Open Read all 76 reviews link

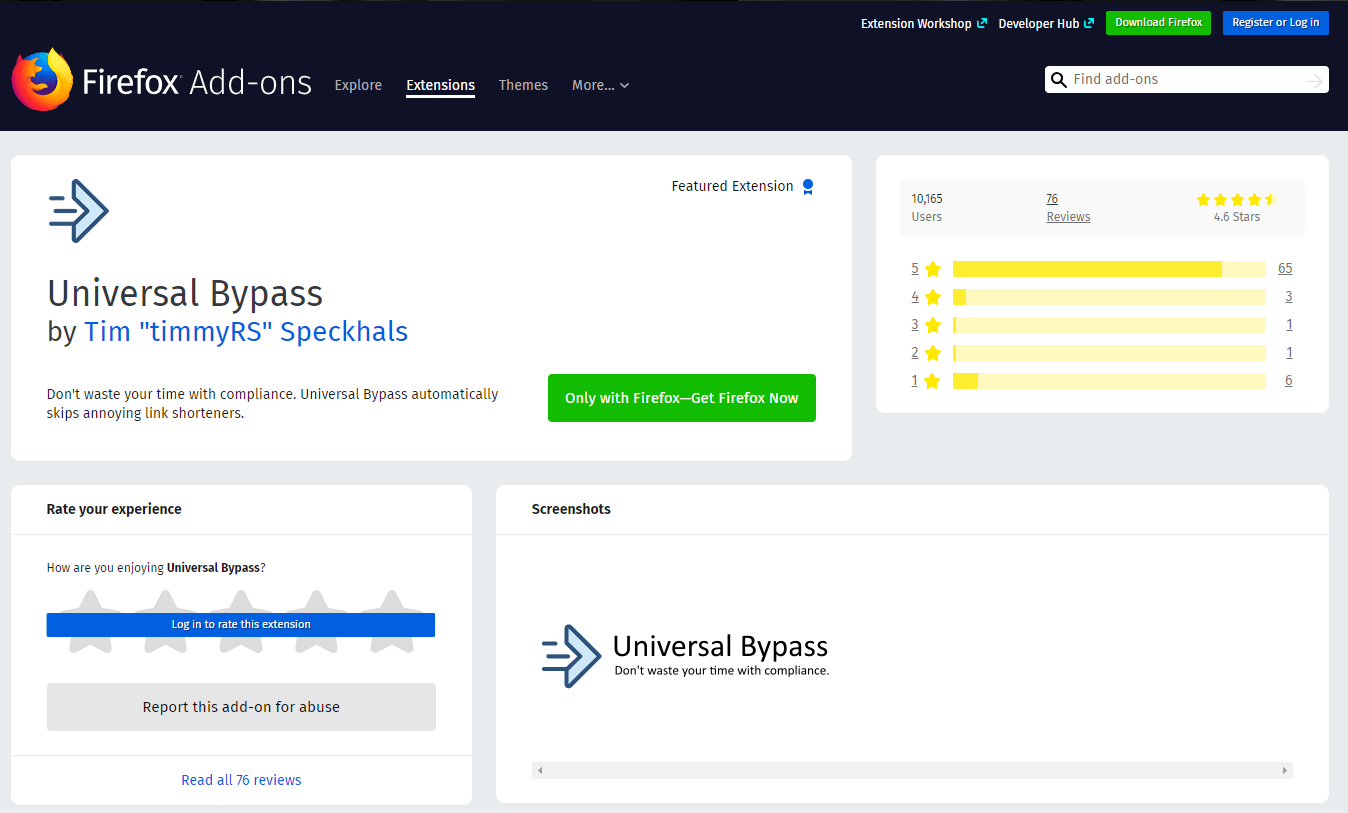click(241, 780)
